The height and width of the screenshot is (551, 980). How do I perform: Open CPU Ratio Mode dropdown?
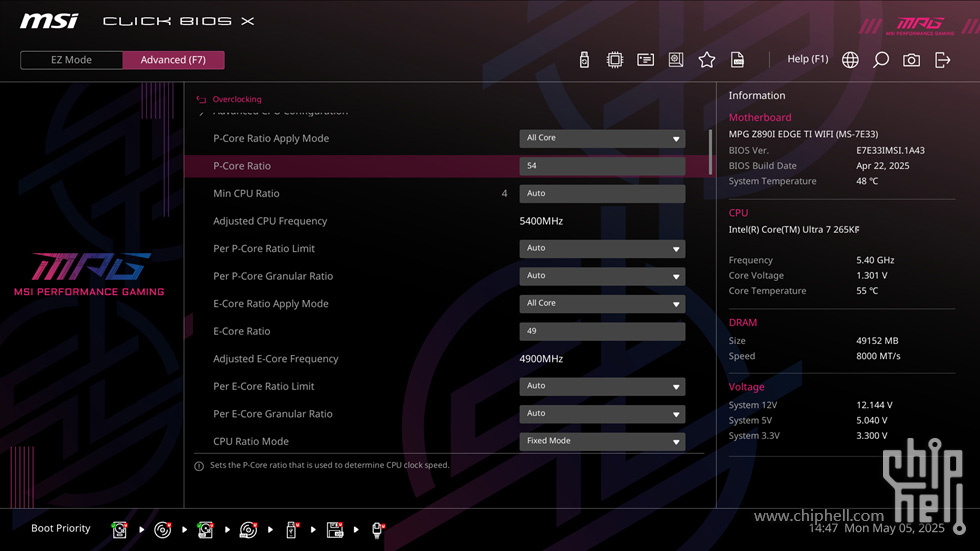pyautogui.click(x=602, y=441)
